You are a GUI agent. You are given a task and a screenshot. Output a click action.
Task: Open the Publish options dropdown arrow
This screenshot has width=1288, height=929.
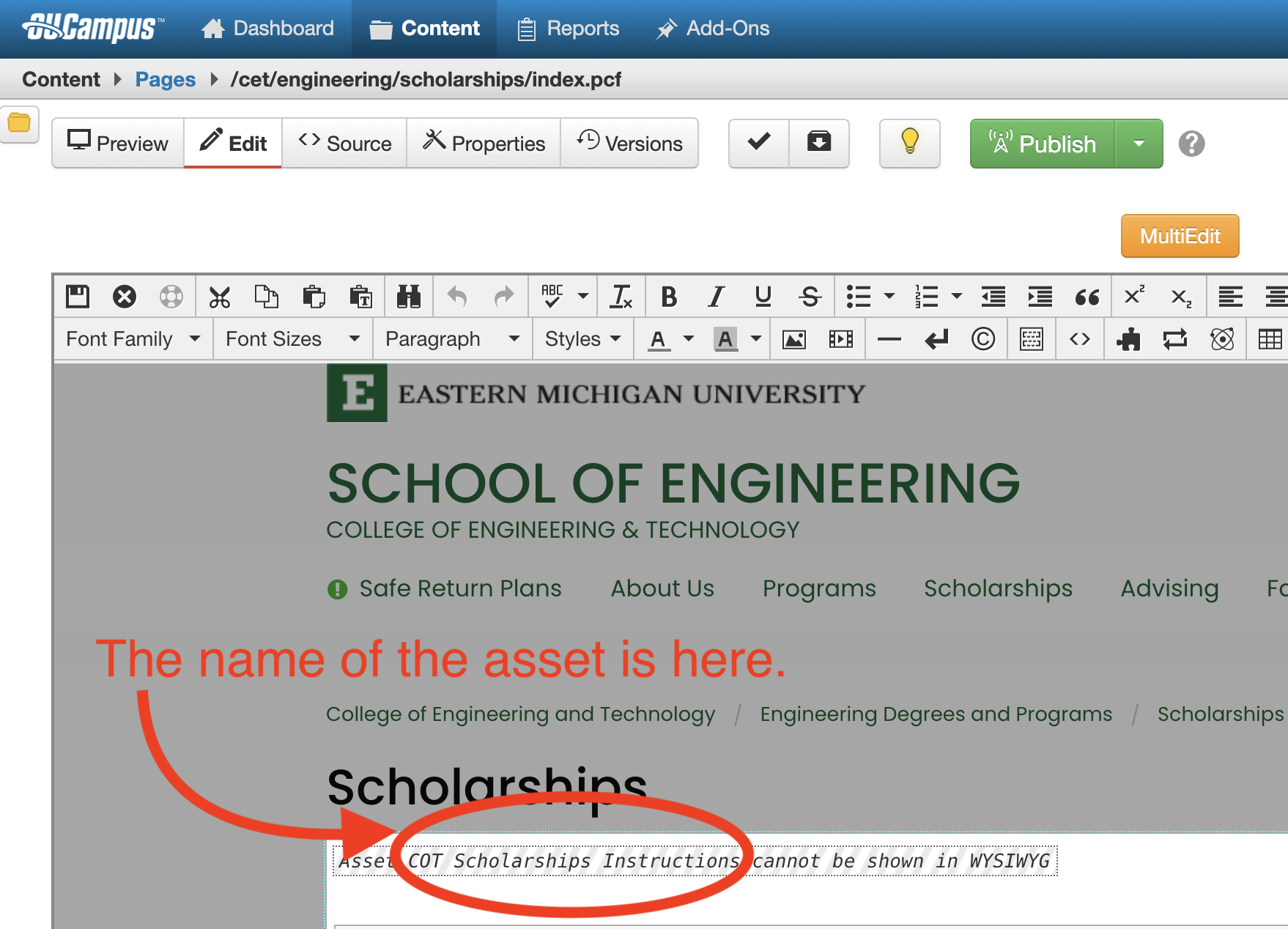[1139, 144]
